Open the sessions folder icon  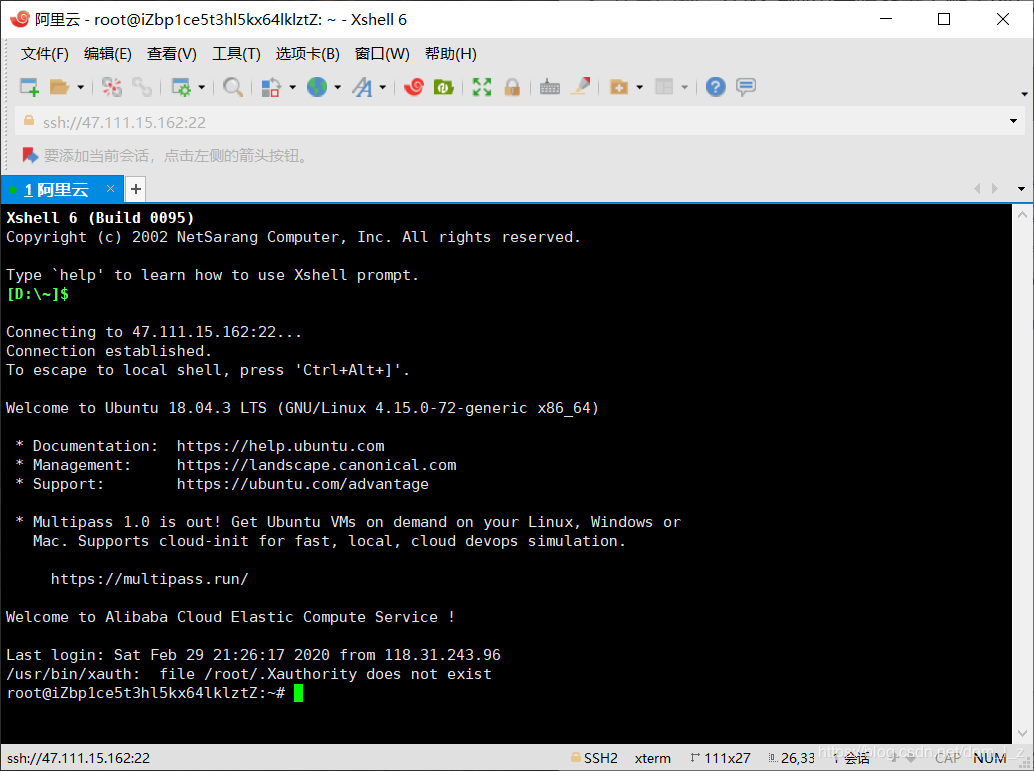tap(59, 87)
